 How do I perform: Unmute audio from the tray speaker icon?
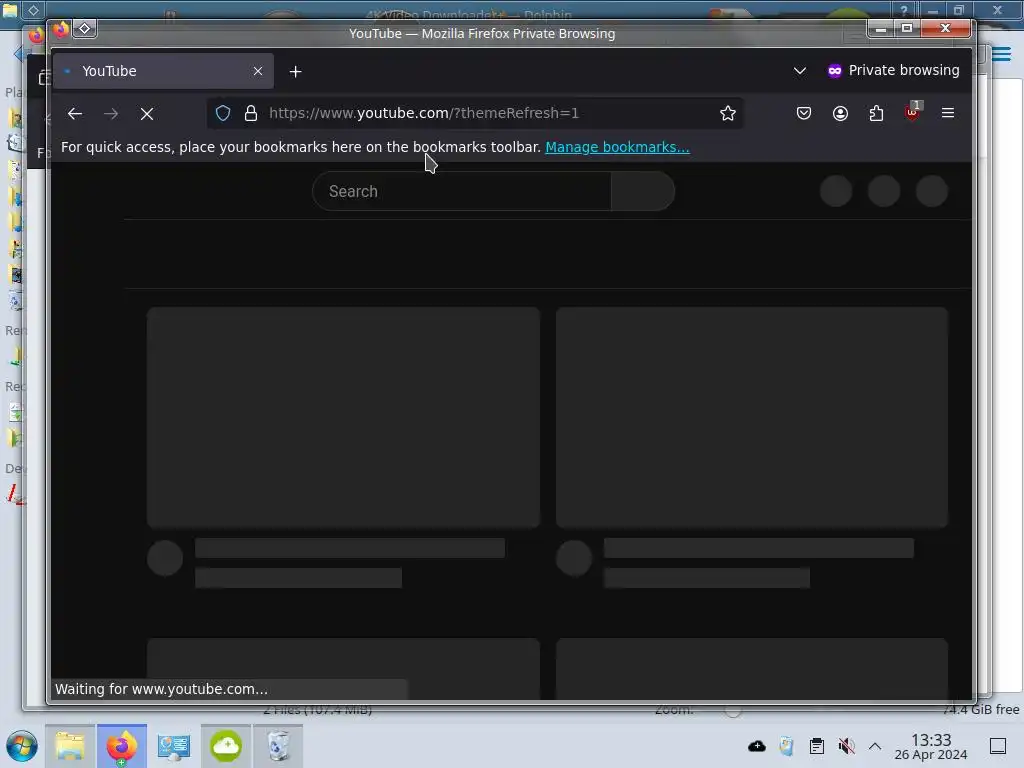(846, 746)
